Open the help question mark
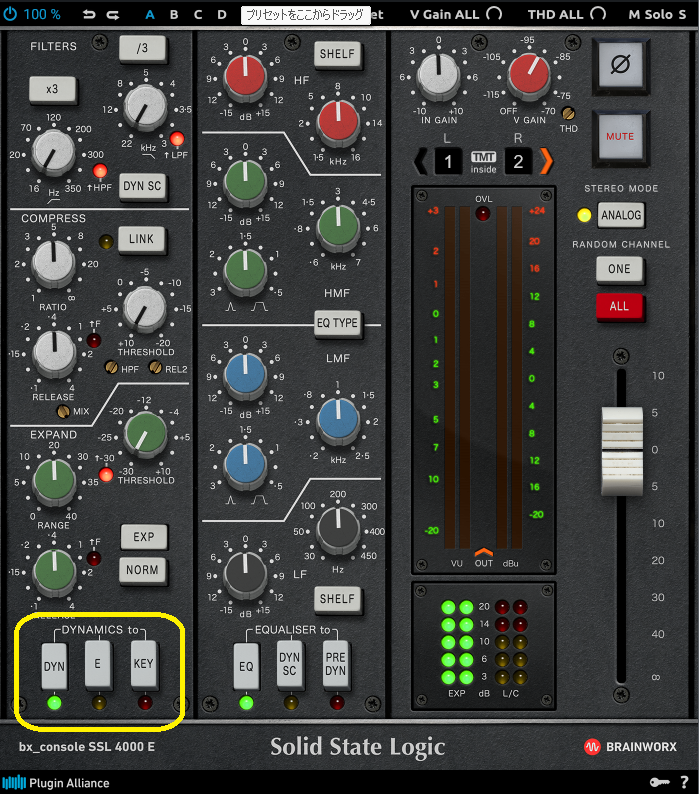 684,782
